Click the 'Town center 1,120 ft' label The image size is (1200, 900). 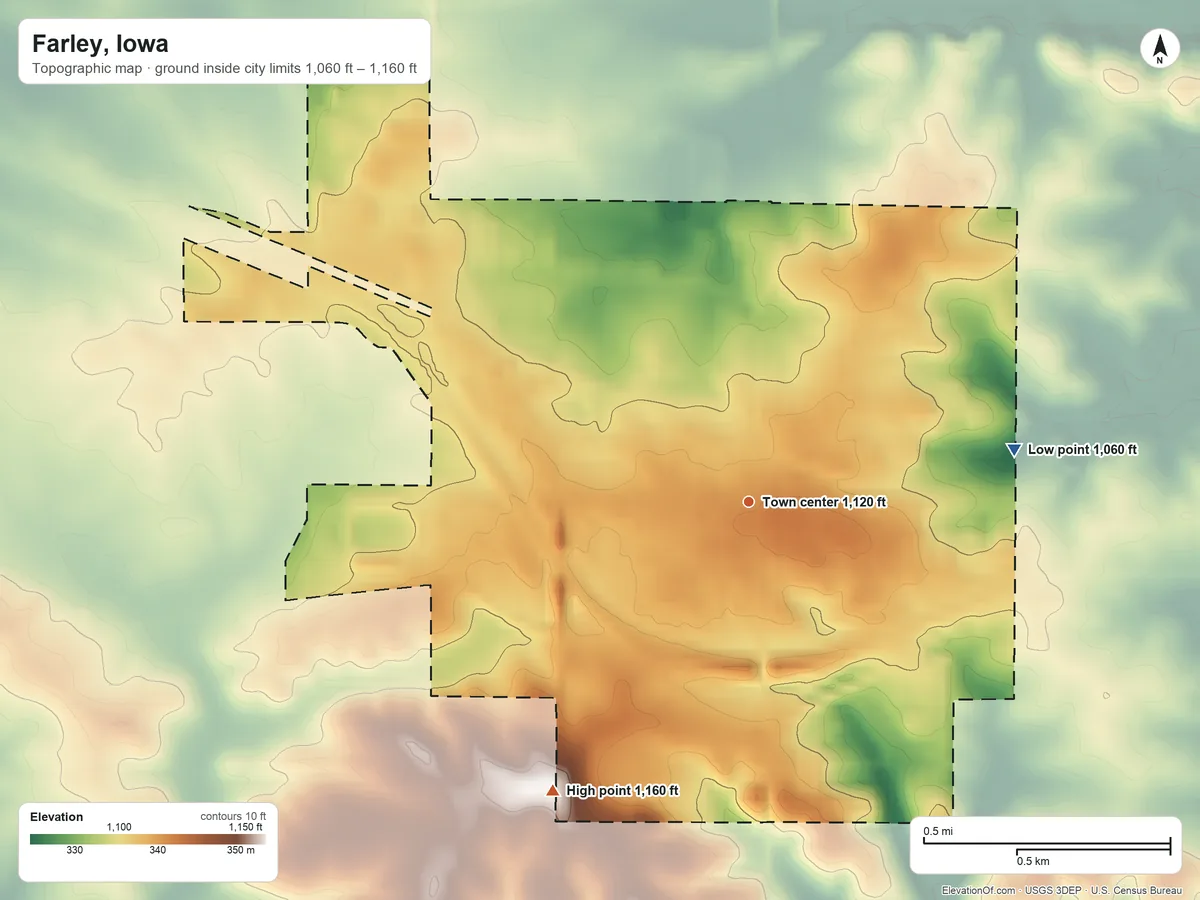(824, 502)
